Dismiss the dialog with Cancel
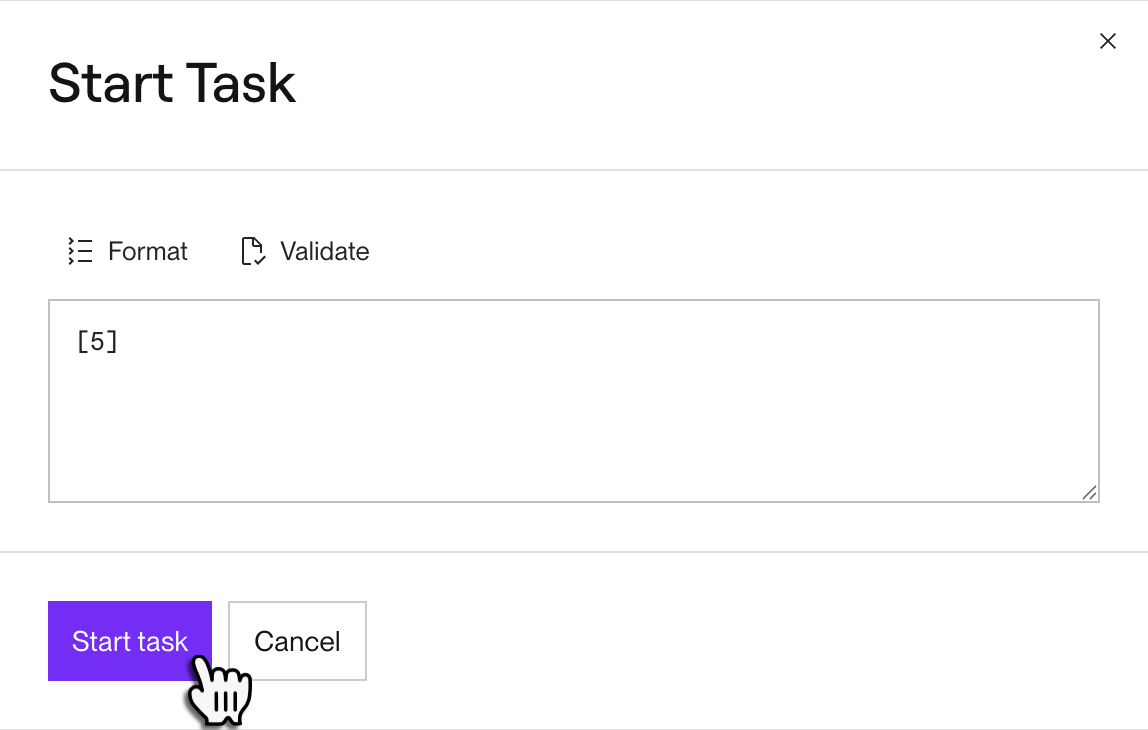Viewport: 1148px width, 730px height. click(x=297, y=641)
